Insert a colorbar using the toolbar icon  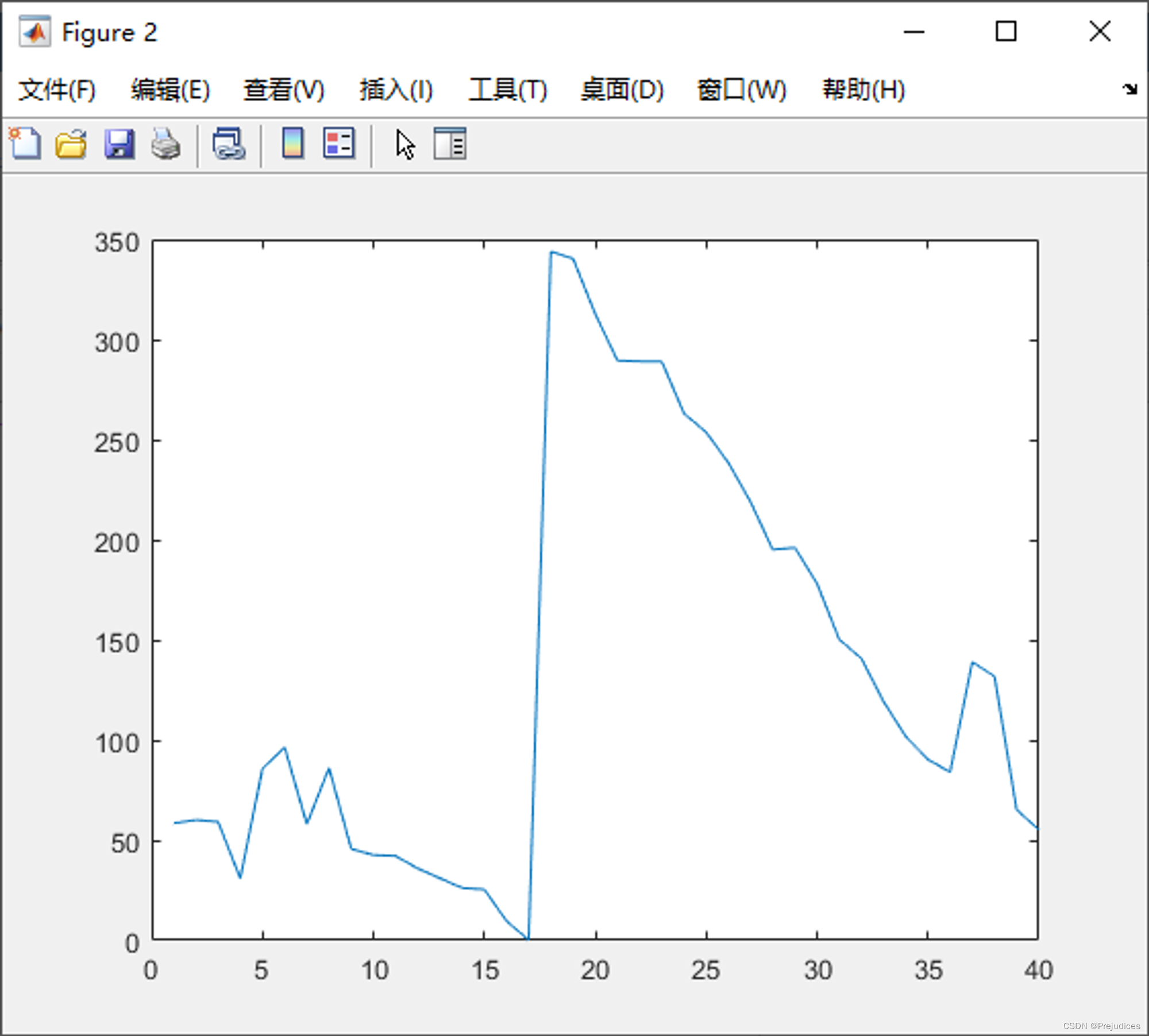pyautogui.click(x=293, y=143)
